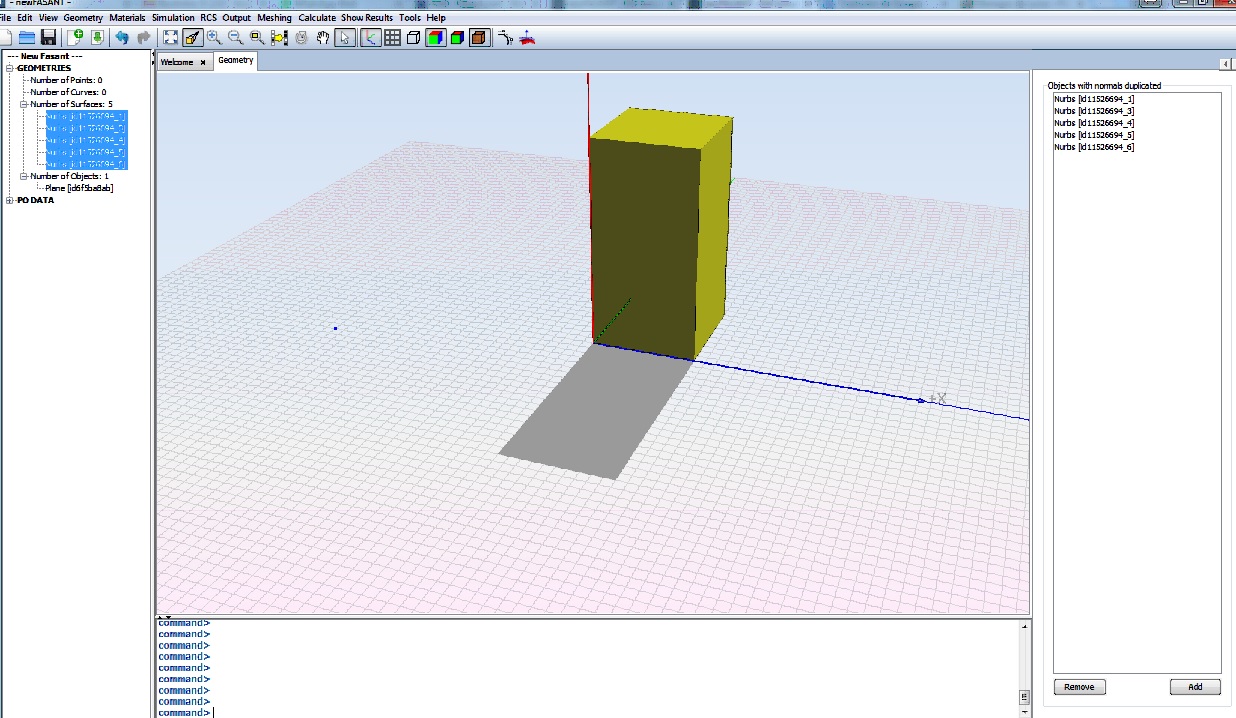
Task: Click the fit-to-view expand arrows icon
Action: [x=171, y=38]
